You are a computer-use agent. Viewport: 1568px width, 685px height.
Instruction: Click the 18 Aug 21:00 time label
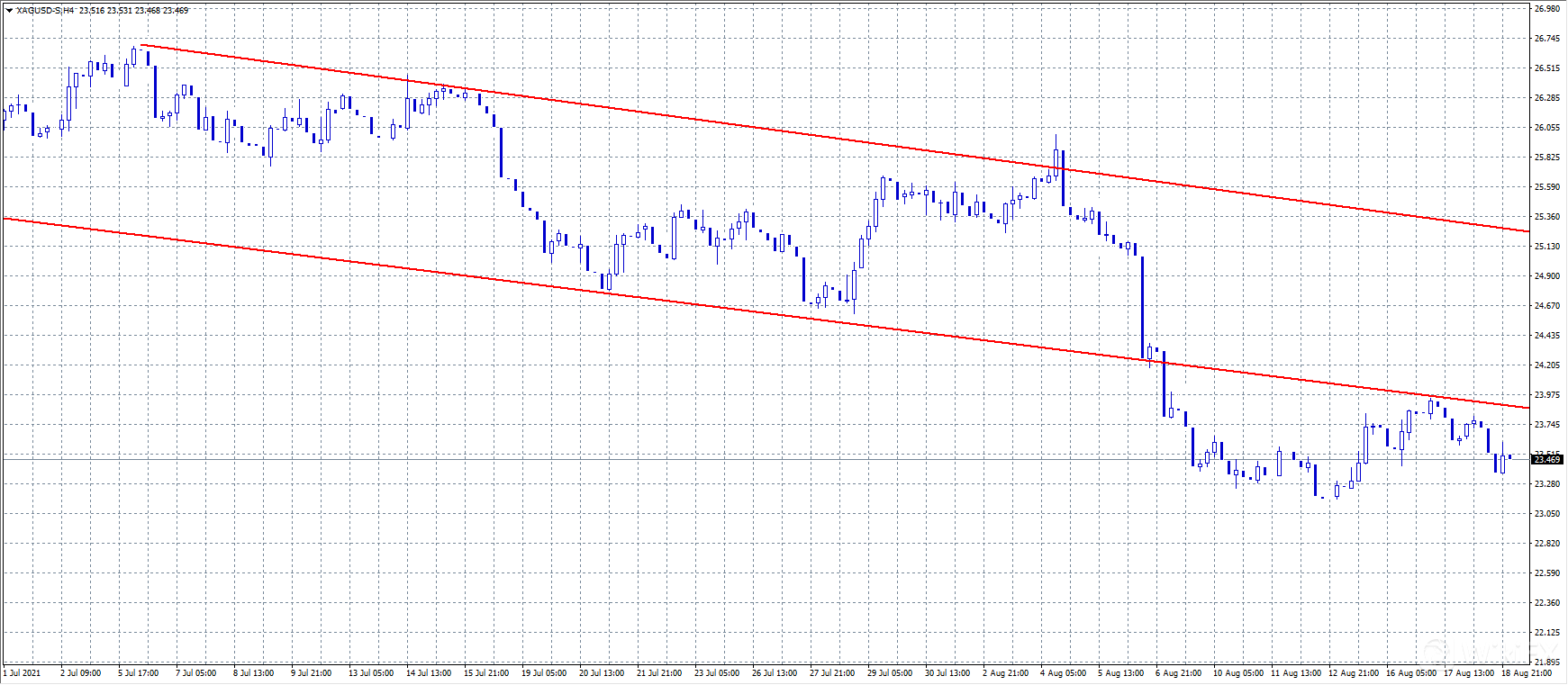(x=1526, y=673)
